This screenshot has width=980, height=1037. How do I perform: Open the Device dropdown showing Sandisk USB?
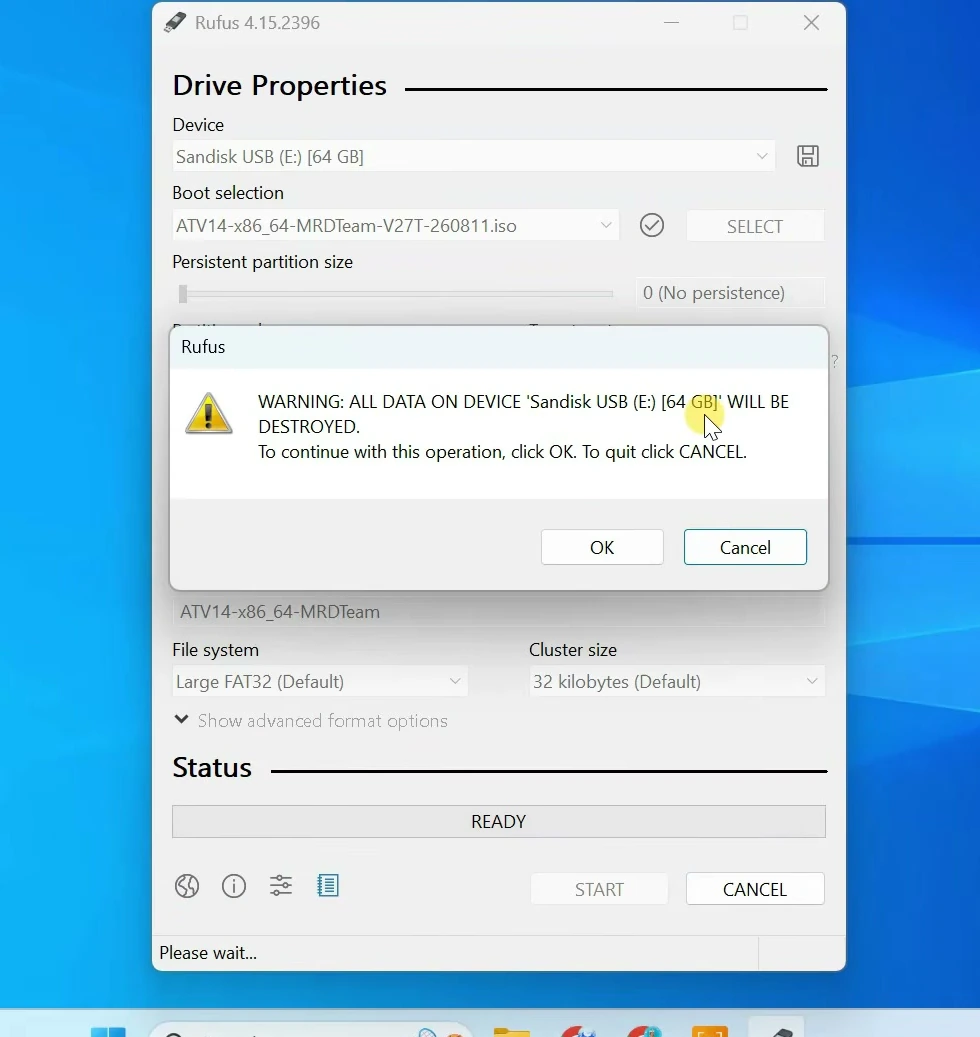click(x=473, y=157)
